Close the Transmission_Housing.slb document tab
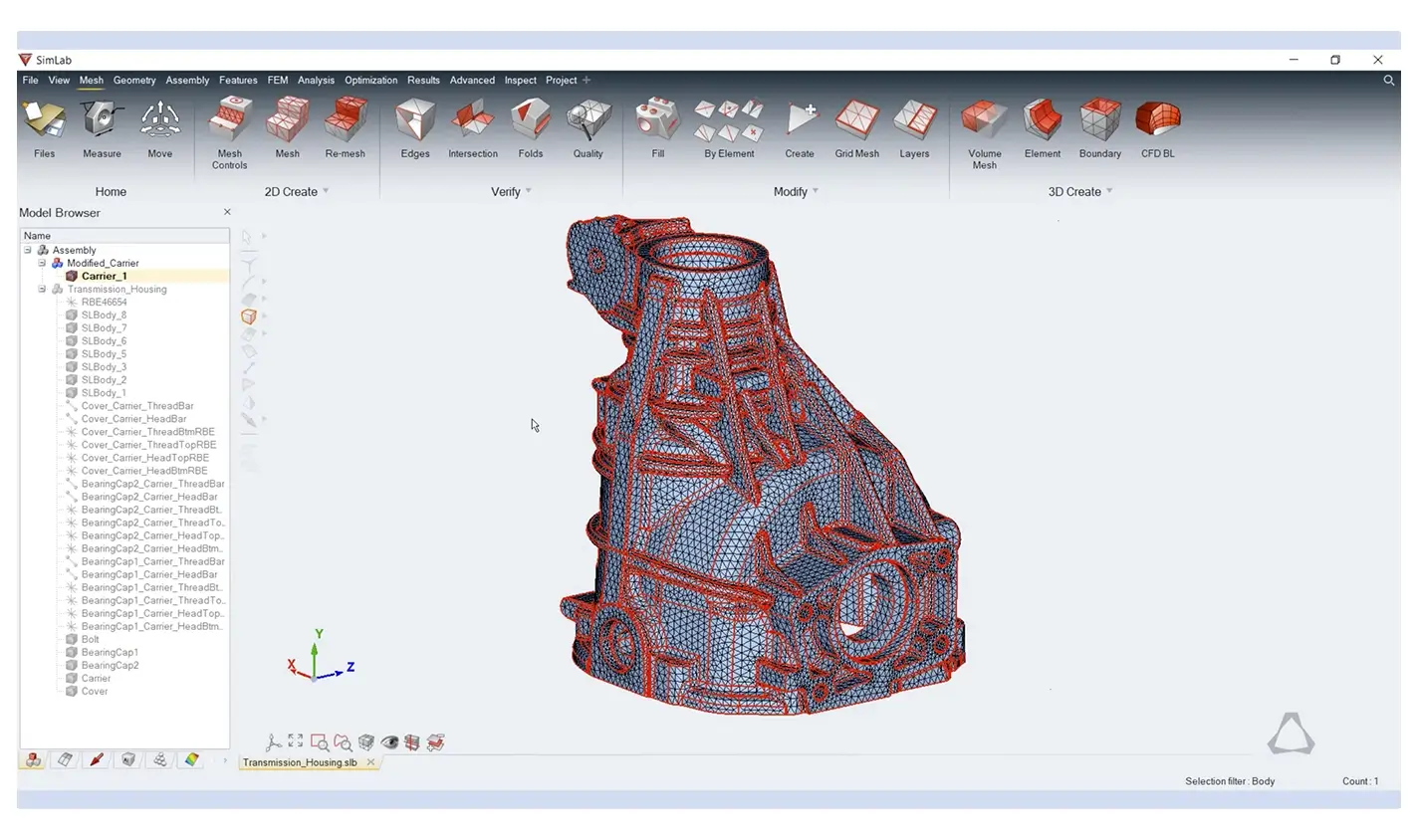 tap(370, 762)
